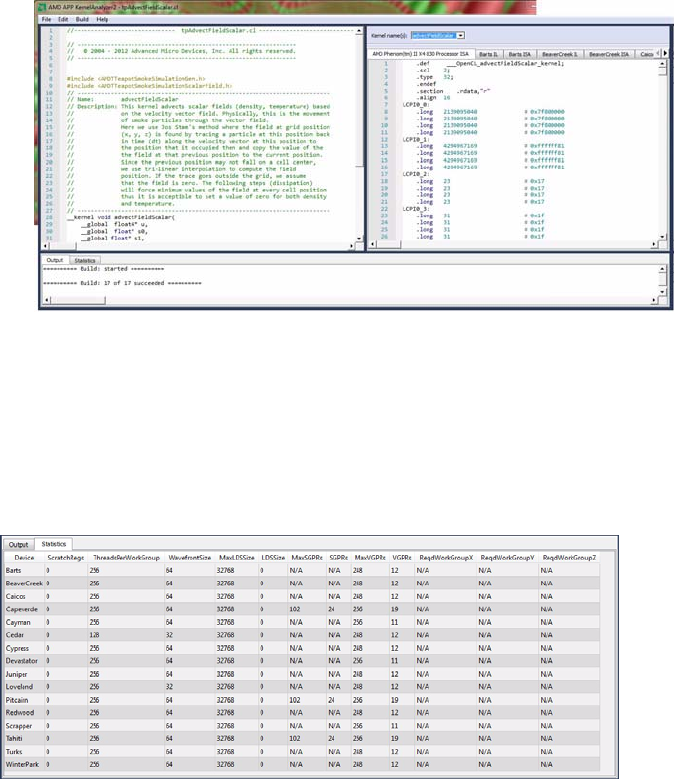Switch to the Barts ISA tab
Image resolution: width=674 pixels, height=779 pixels.
click(x=520, y=54)
